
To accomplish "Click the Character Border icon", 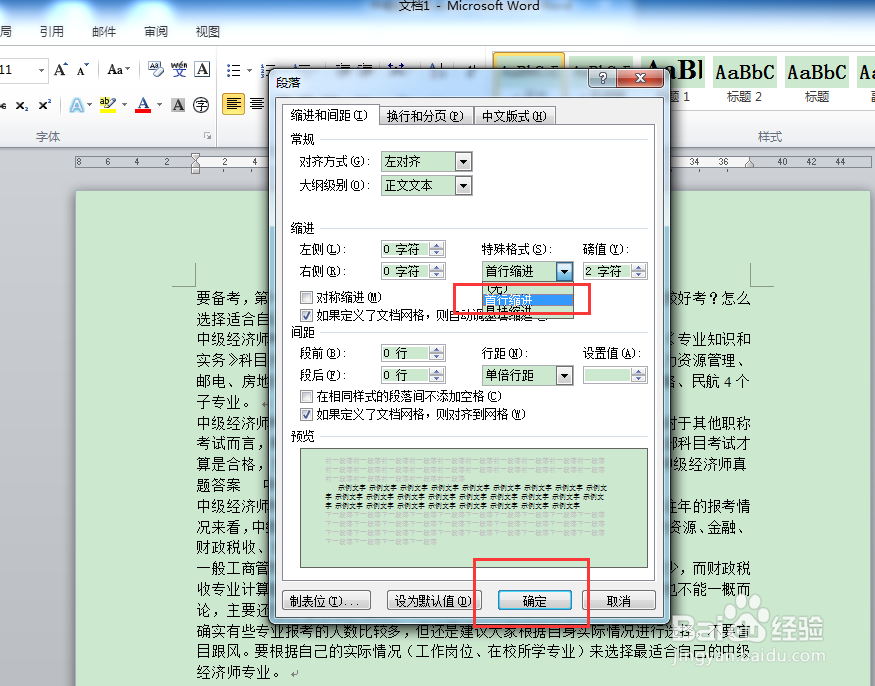I will click(202, 70).
